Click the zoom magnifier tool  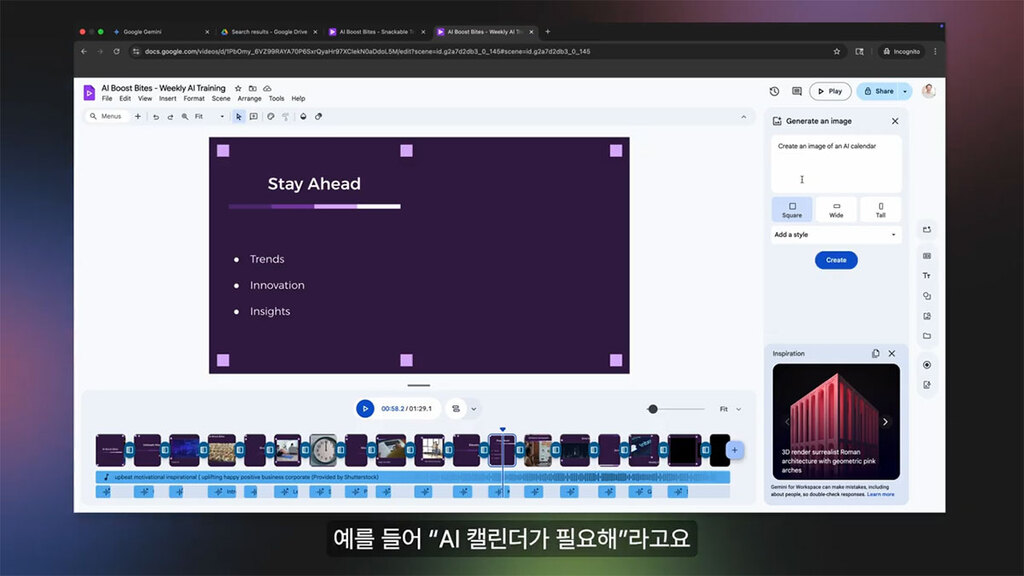pyautogui.click(x=185, y=117)
